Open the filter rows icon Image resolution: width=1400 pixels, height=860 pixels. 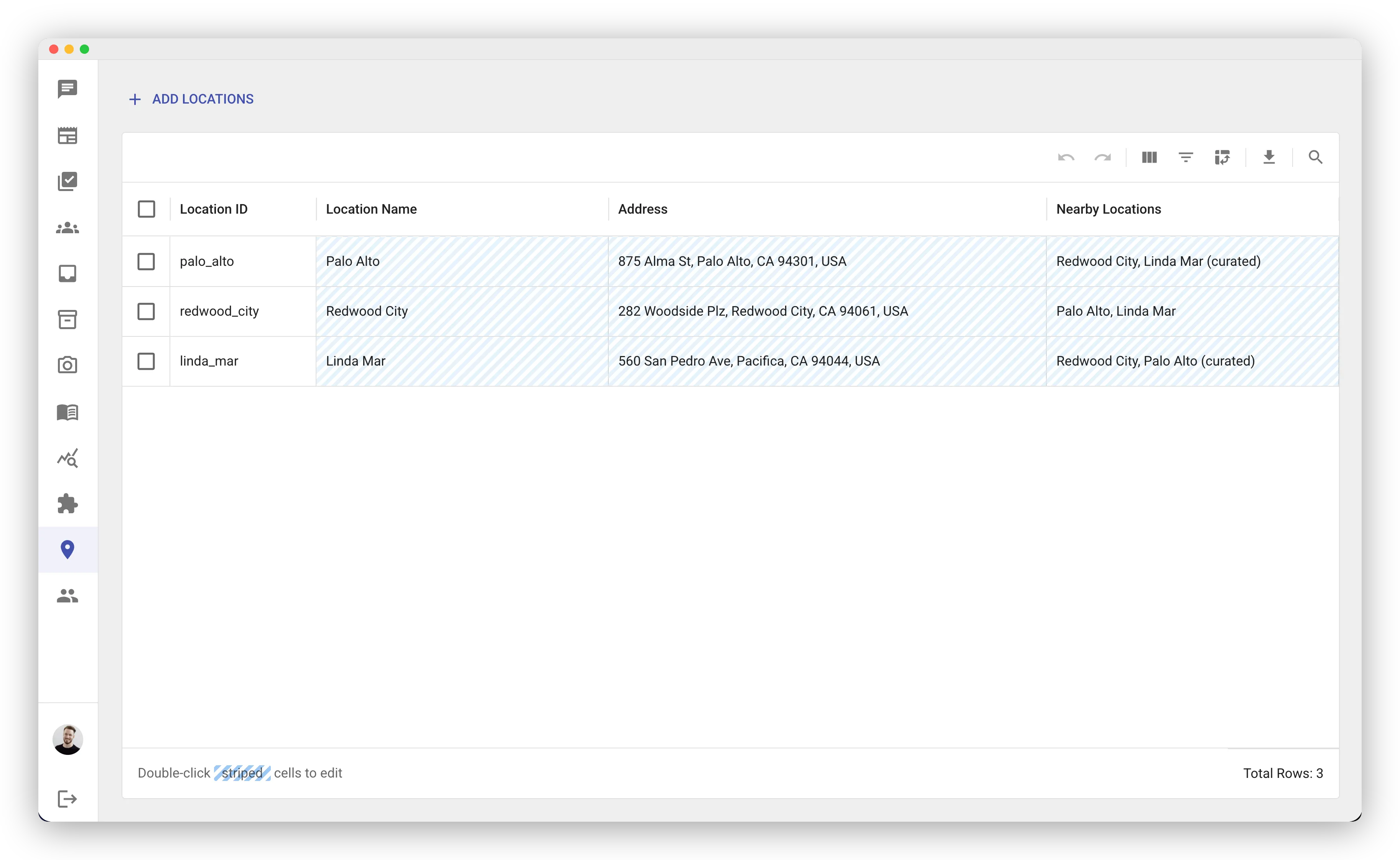pyautogui.click(x=1186, y=157)
